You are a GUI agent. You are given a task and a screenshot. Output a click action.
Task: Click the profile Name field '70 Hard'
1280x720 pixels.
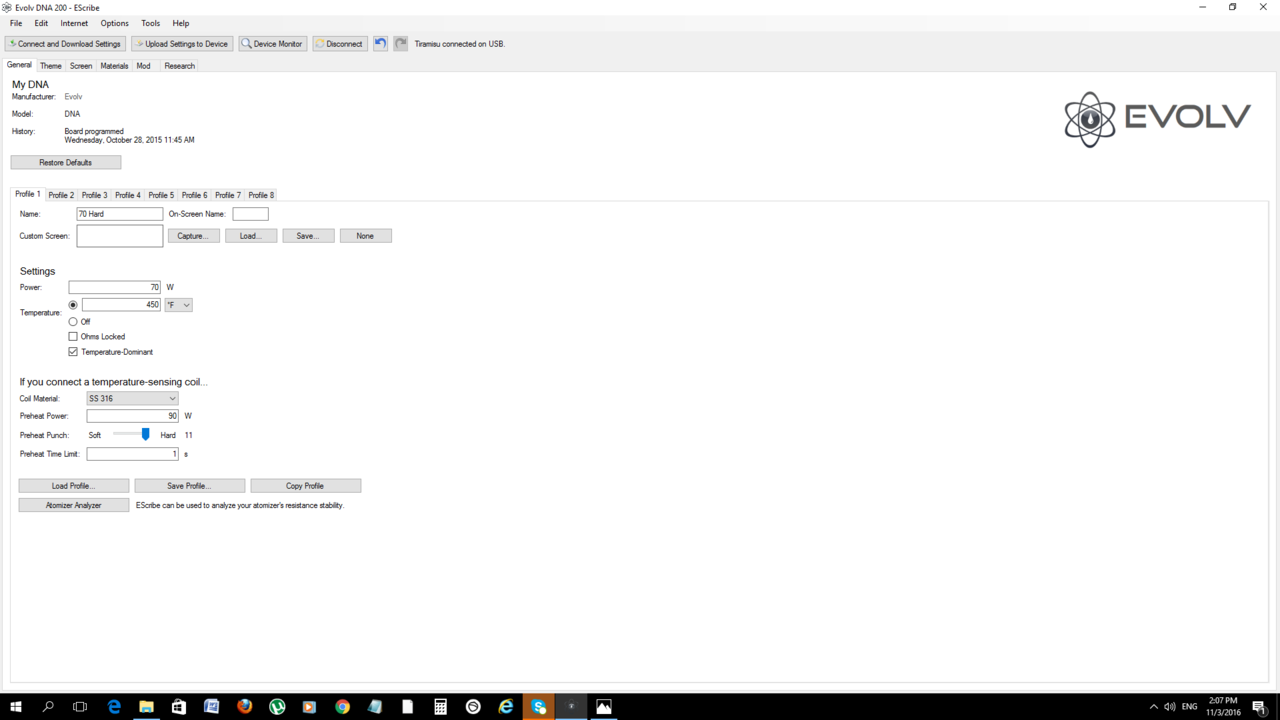click(120, 214)
